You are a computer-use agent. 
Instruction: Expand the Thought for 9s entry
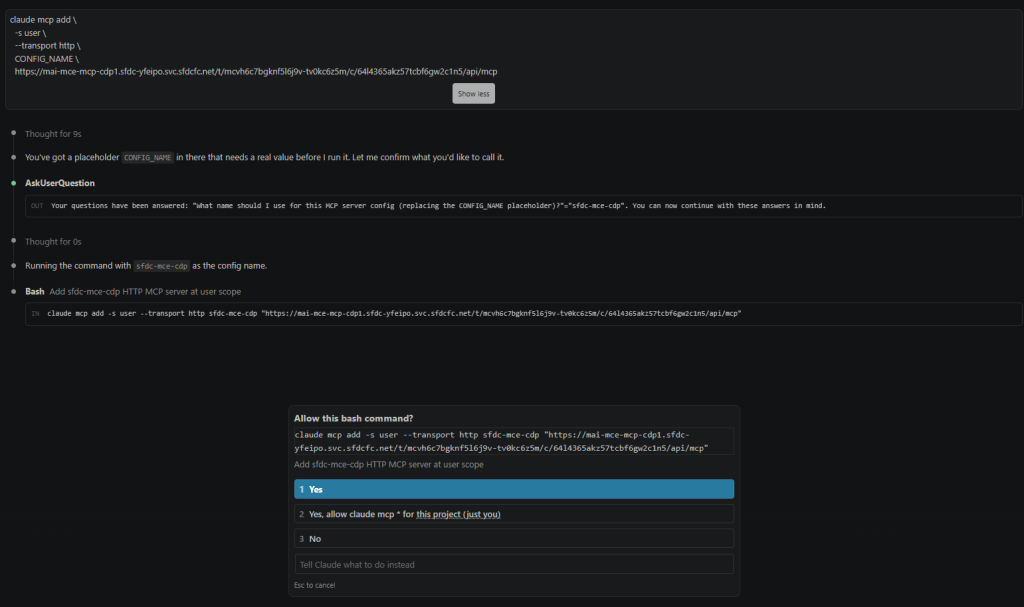(53, 134)
